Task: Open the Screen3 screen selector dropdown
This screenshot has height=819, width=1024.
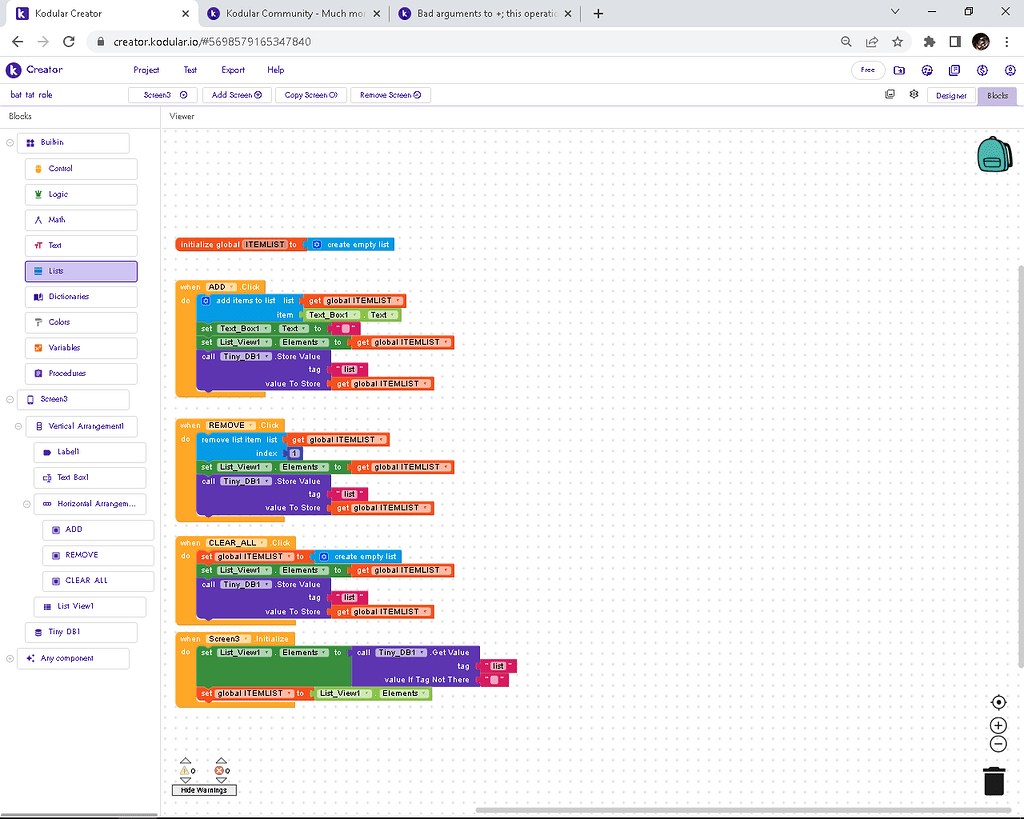Action: click(x=162, y=95)
